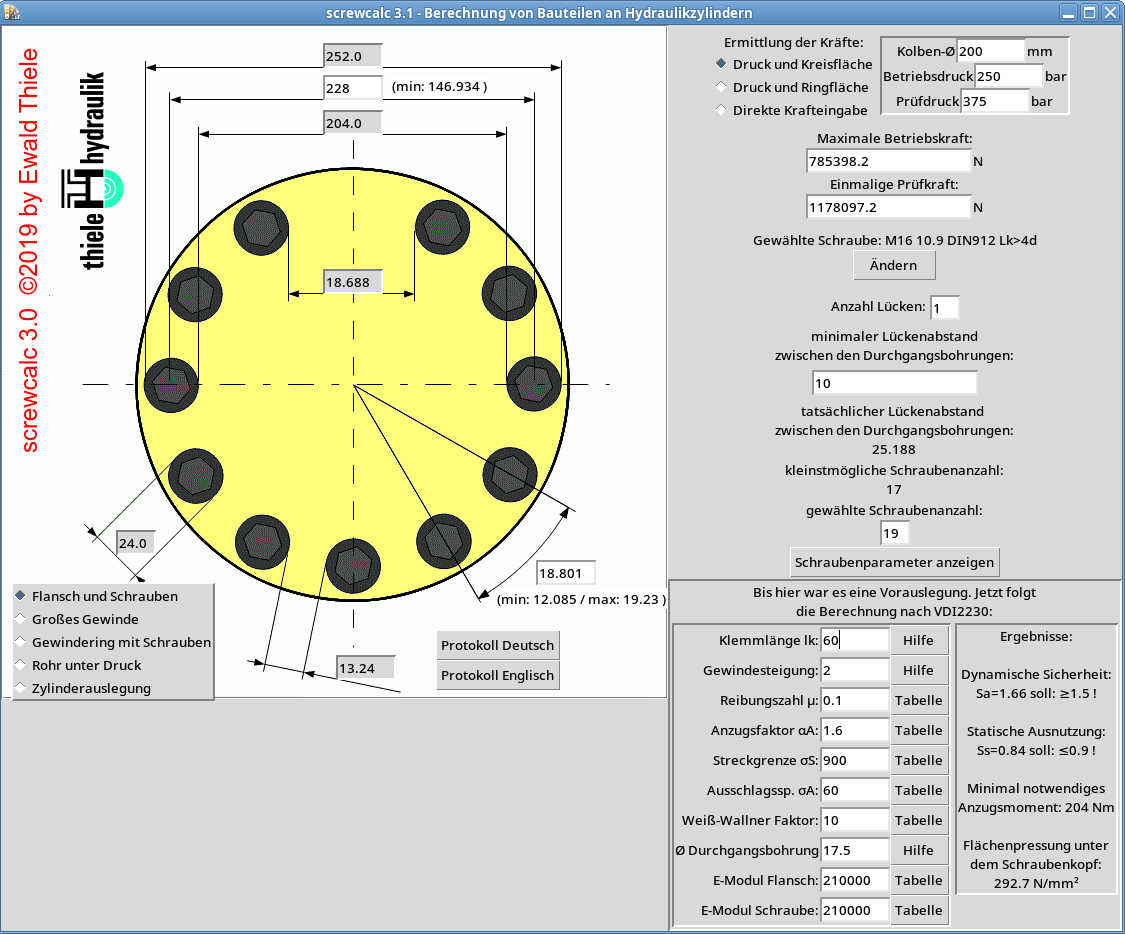Open Tabelle for Reibungszahl μ
The image size is (1125, 934).
pos(918,700)
